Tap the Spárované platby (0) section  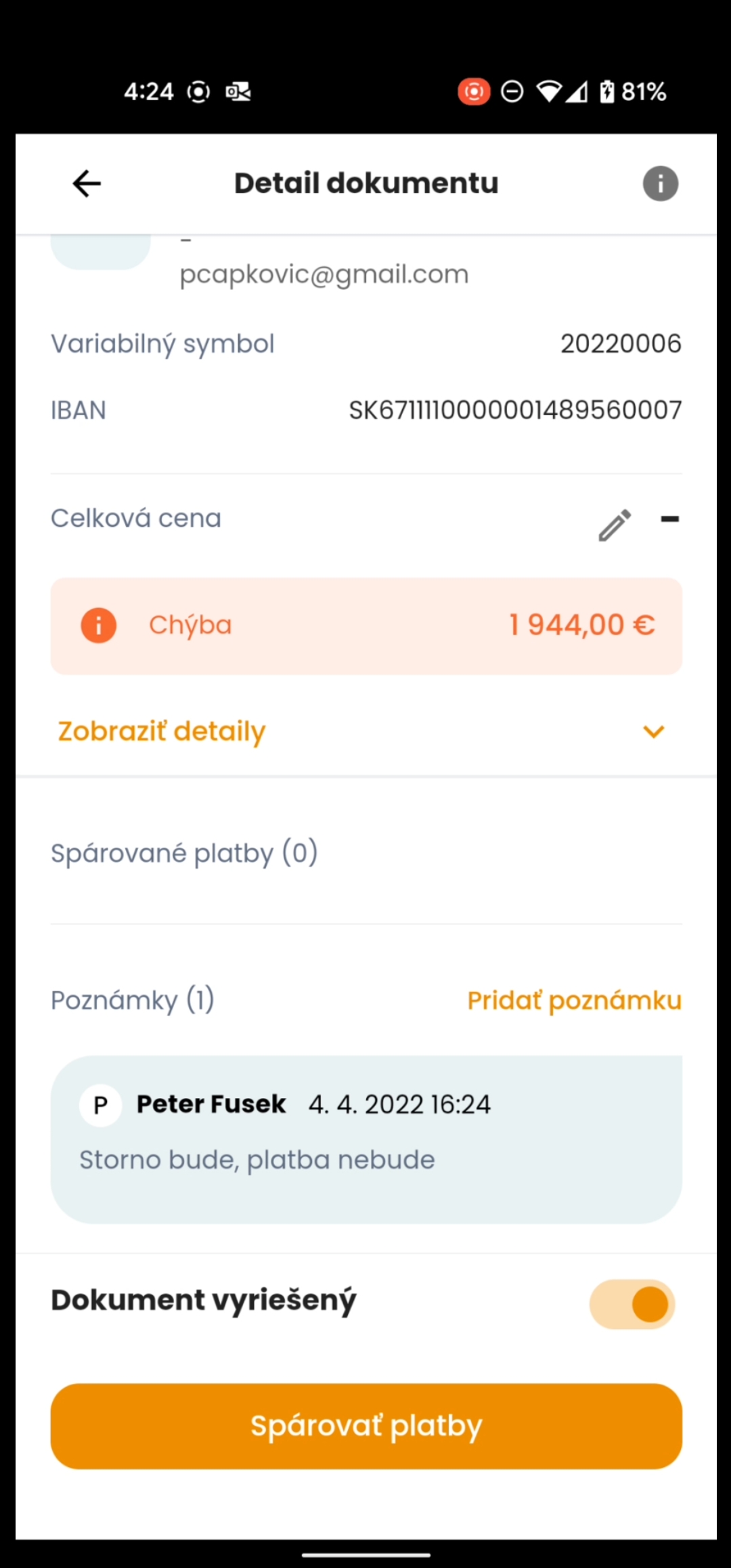pos(184,853)
